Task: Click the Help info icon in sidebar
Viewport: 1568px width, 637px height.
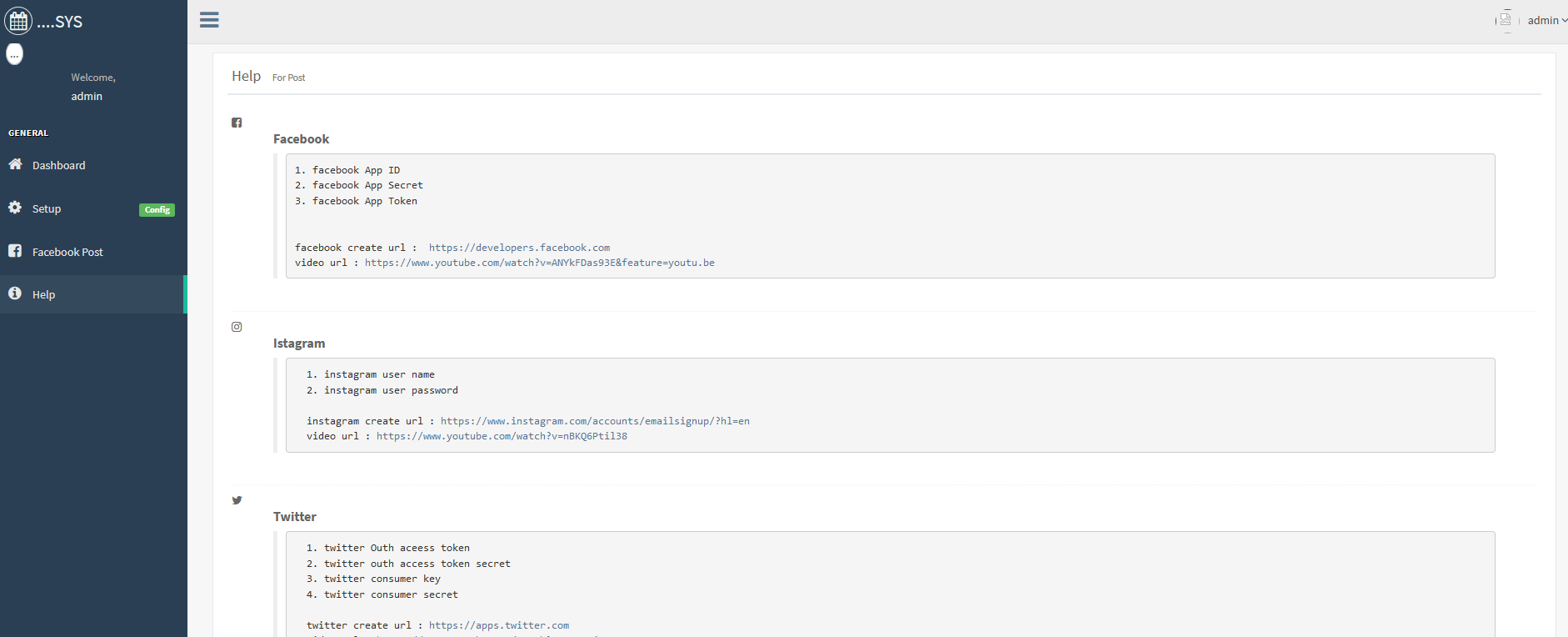Action: coord(15,293)
